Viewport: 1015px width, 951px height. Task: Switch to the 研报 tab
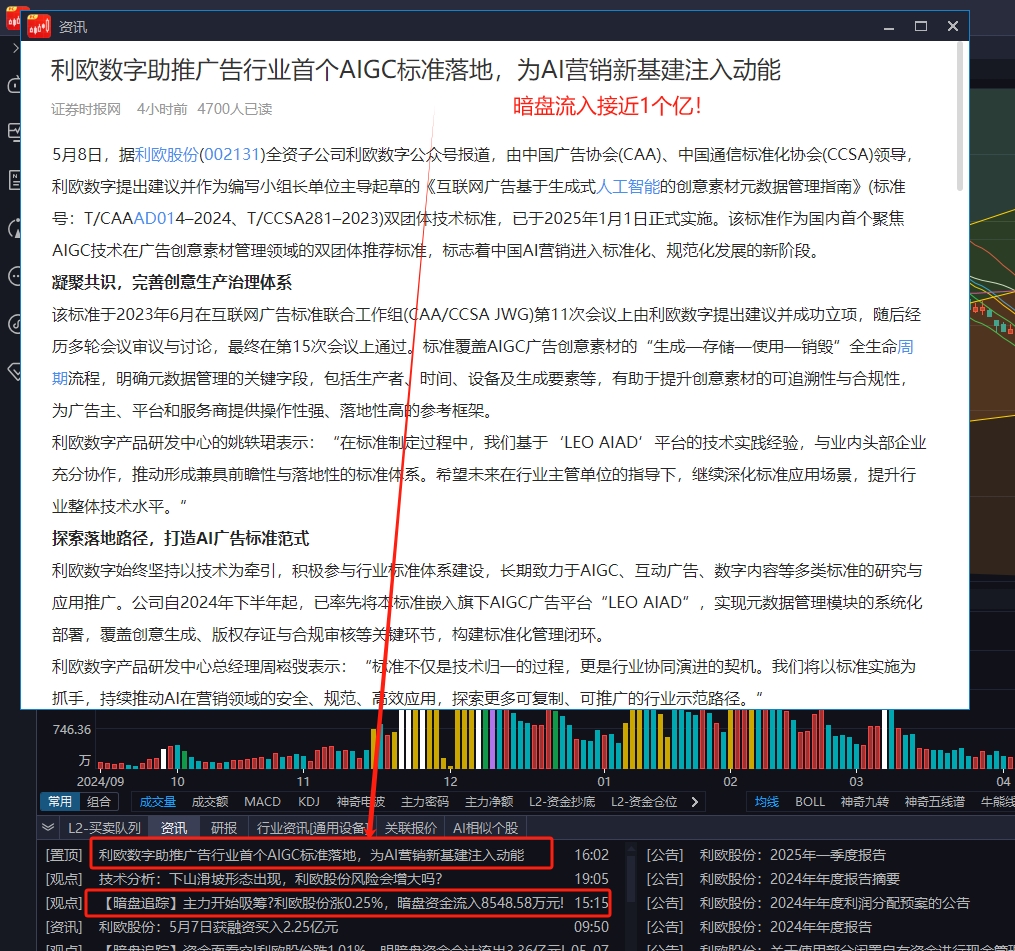(224, 827)
